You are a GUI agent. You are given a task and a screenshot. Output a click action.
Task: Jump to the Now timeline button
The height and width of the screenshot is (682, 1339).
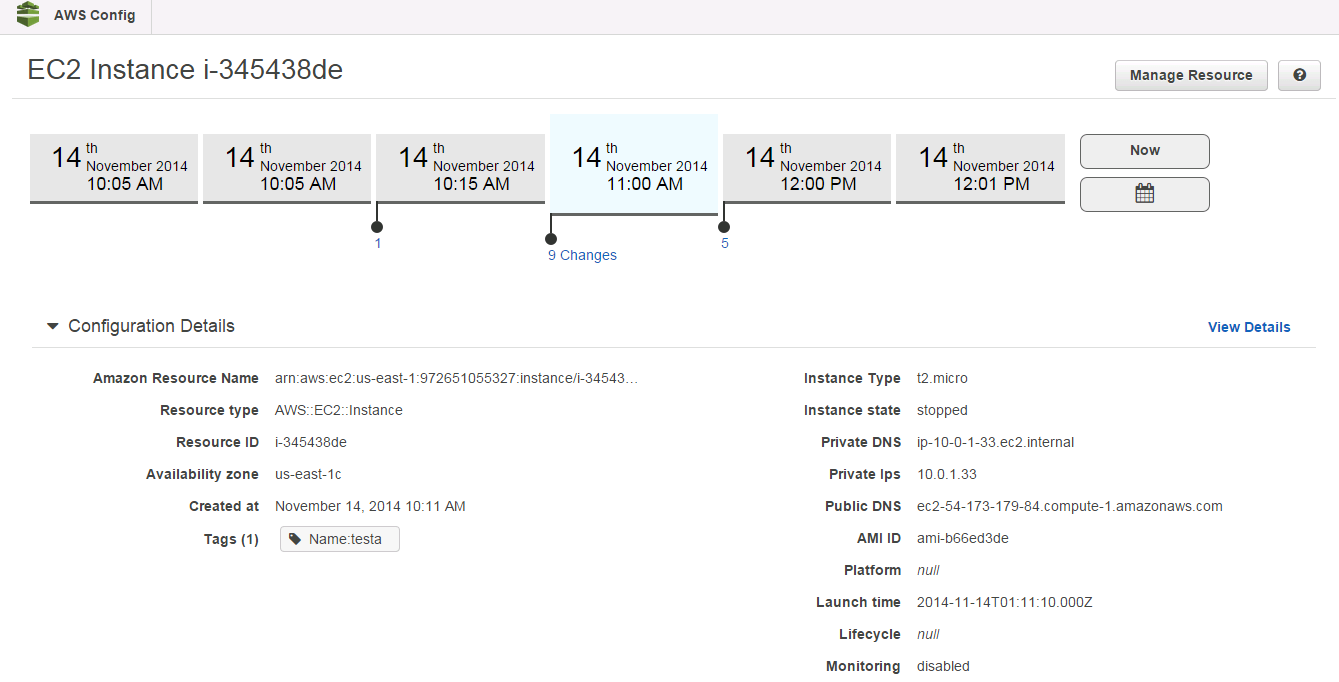(x=1145, y=151)
